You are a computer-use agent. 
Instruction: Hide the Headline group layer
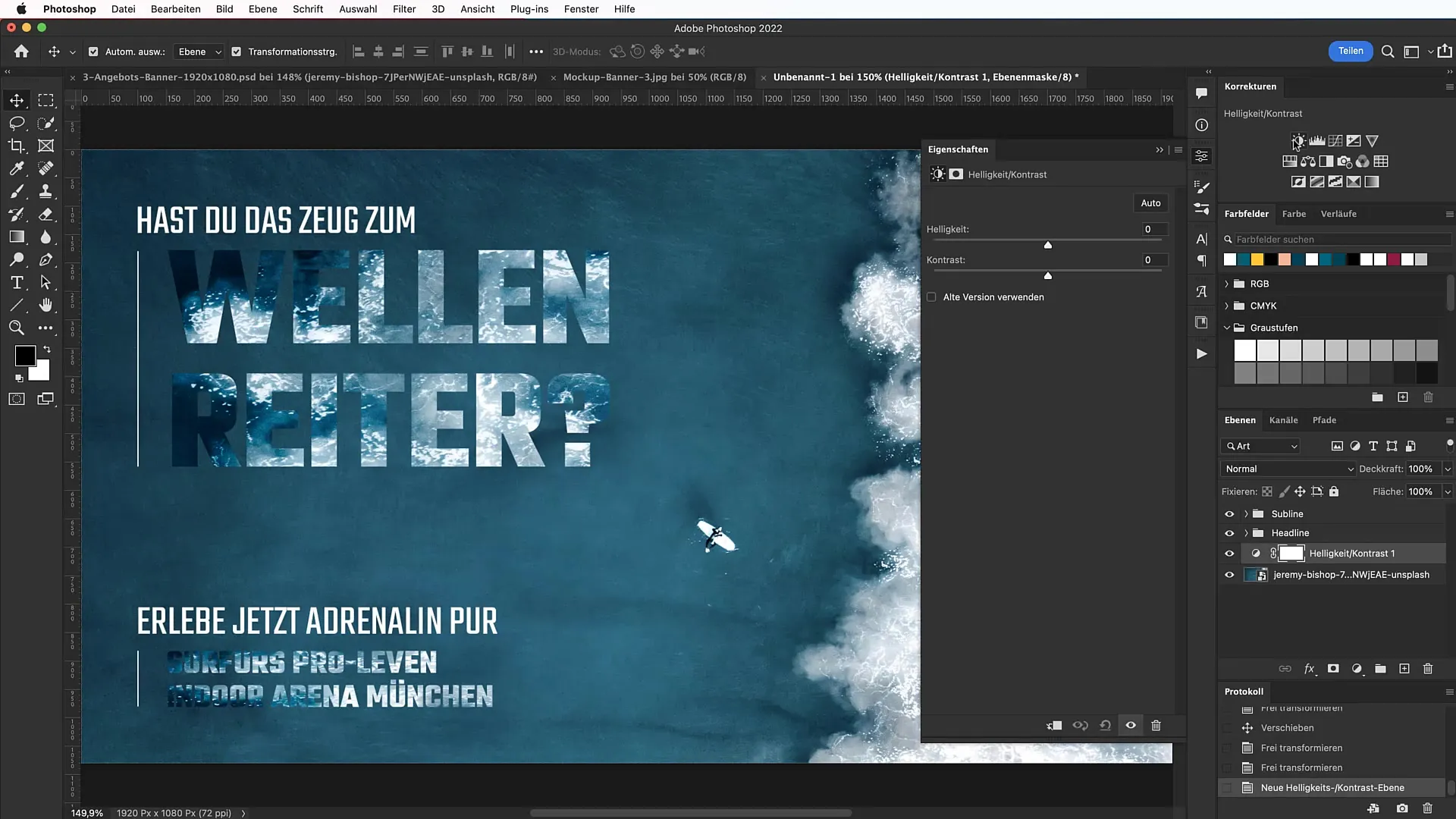click(1229, 533)
